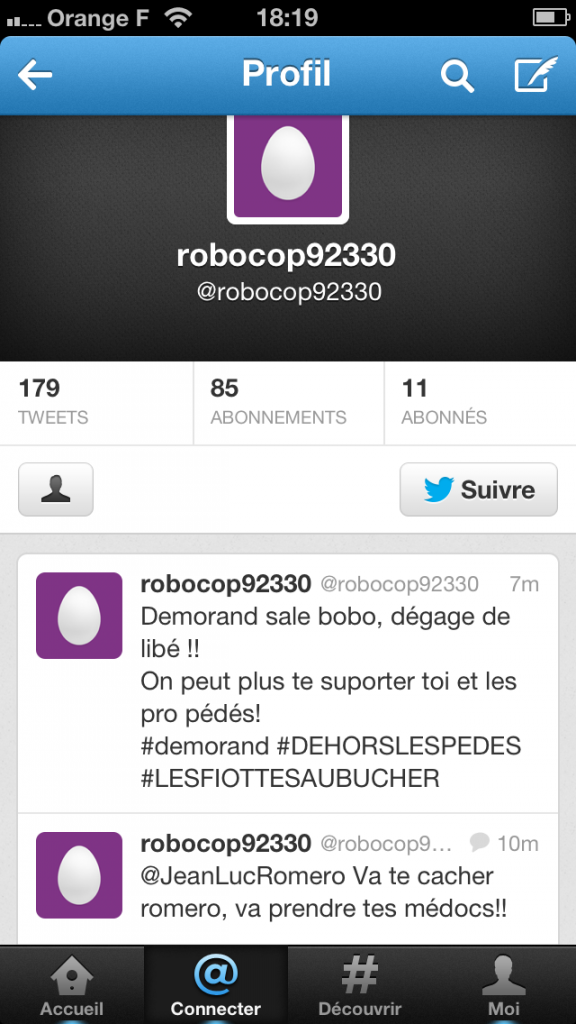Switch to the Connecter tab
Viewport: 576px width, 1024px height.
[x=216, y=985]
